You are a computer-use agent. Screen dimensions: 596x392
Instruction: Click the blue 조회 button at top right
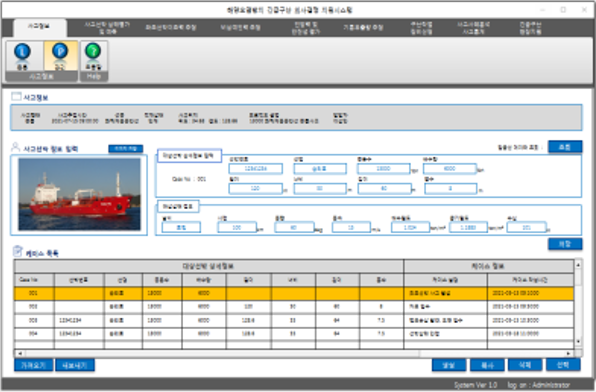pyautogui.click(x=565, y=147)
